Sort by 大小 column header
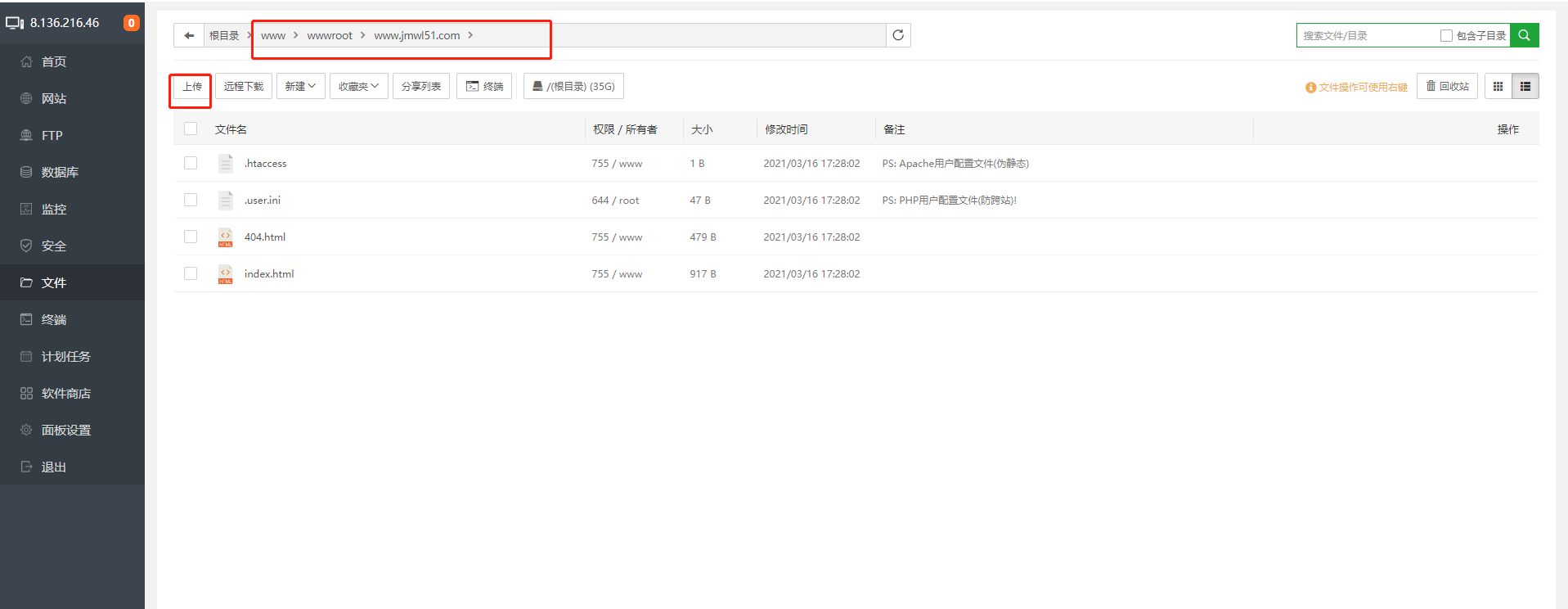The image size is (1568, 609). point(702,129)
